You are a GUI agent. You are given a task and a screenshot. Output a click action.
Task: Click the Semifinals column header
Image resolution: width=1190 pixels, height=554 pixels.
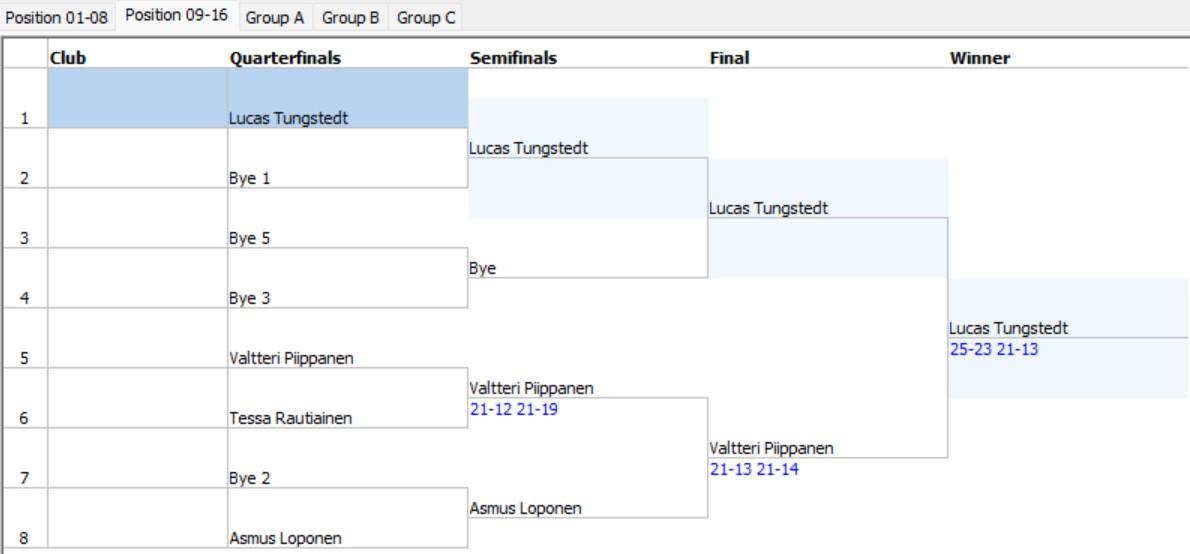point(513,58)
